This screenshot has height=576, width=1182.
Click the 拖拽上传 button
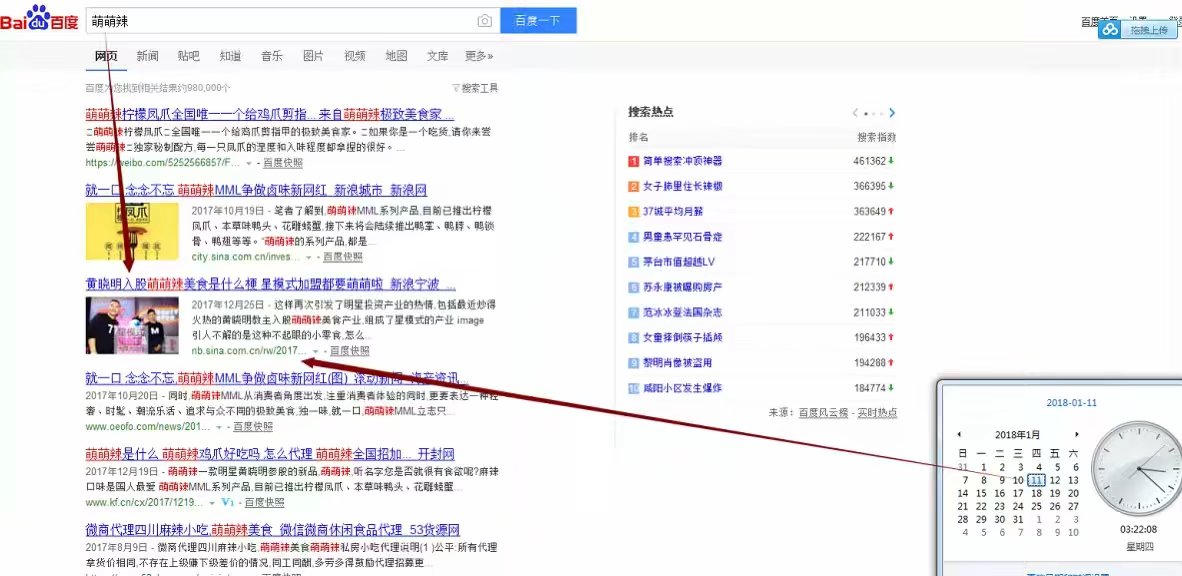pos(1148,30)
